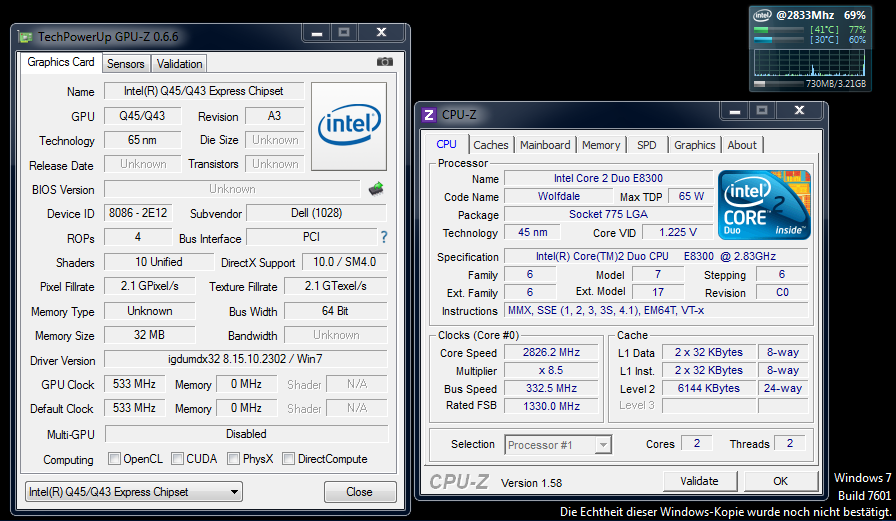Screen dimensions: 896x521
Task: Select the Graphics Card tab
Action: pos(61,62)
